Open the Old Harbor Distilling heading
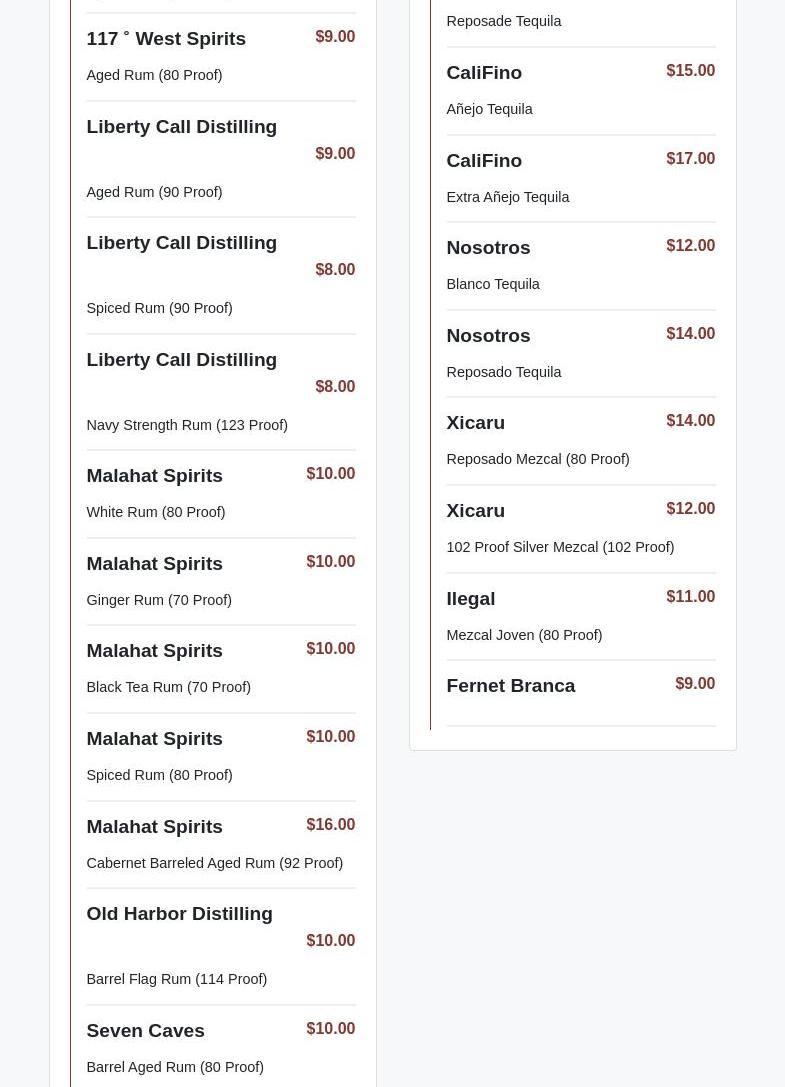Viewport: 785px width, 1087px height. [179, 914]
